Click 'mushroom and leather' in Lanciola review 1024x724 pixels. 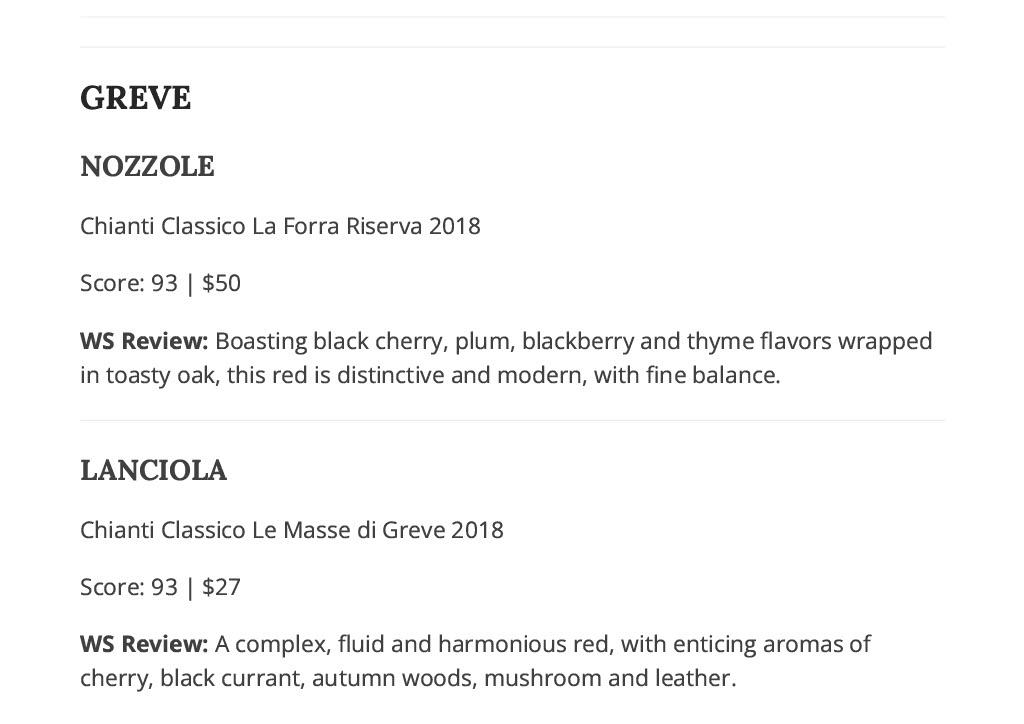coord(608,678)
